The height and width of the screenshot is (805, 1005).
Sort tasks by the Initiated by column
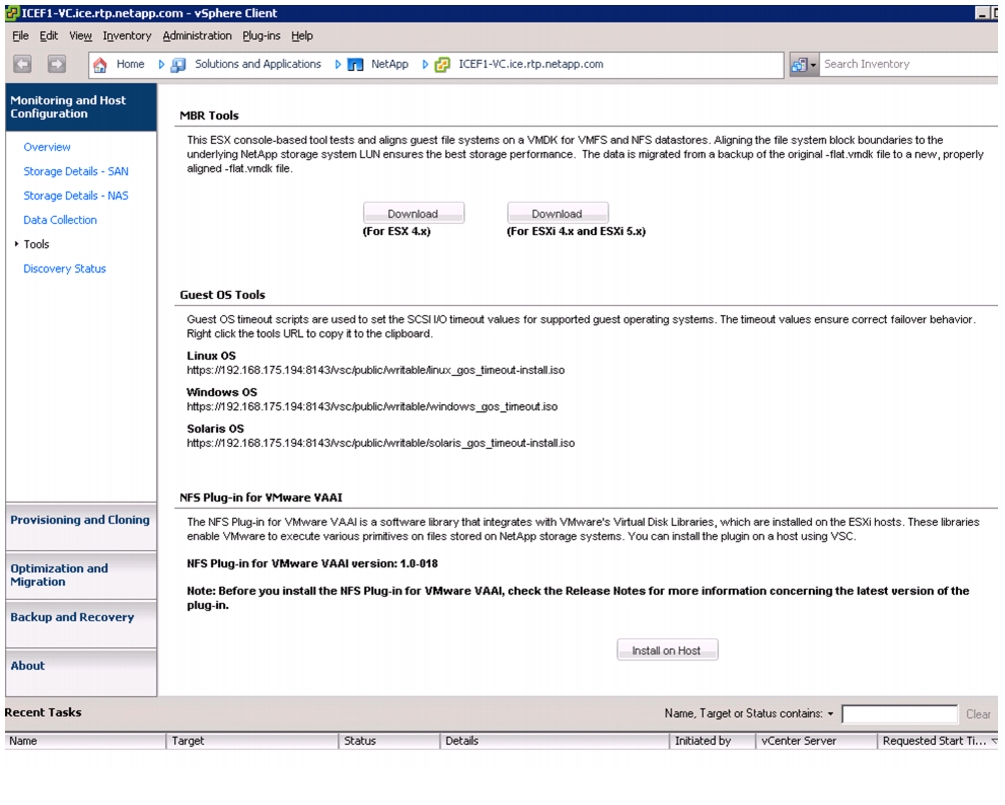712,740
